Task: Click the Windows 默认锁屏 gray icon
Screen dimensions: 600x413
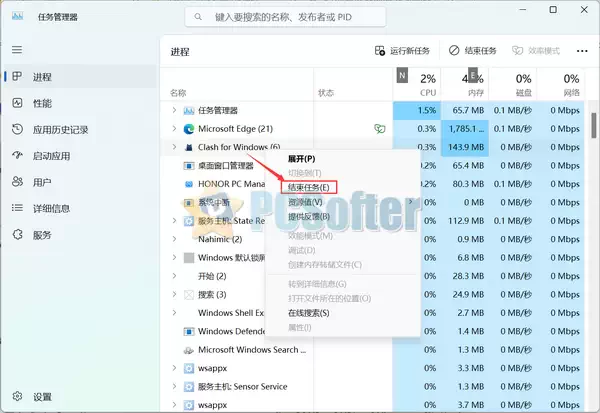Action: (189, 258)
